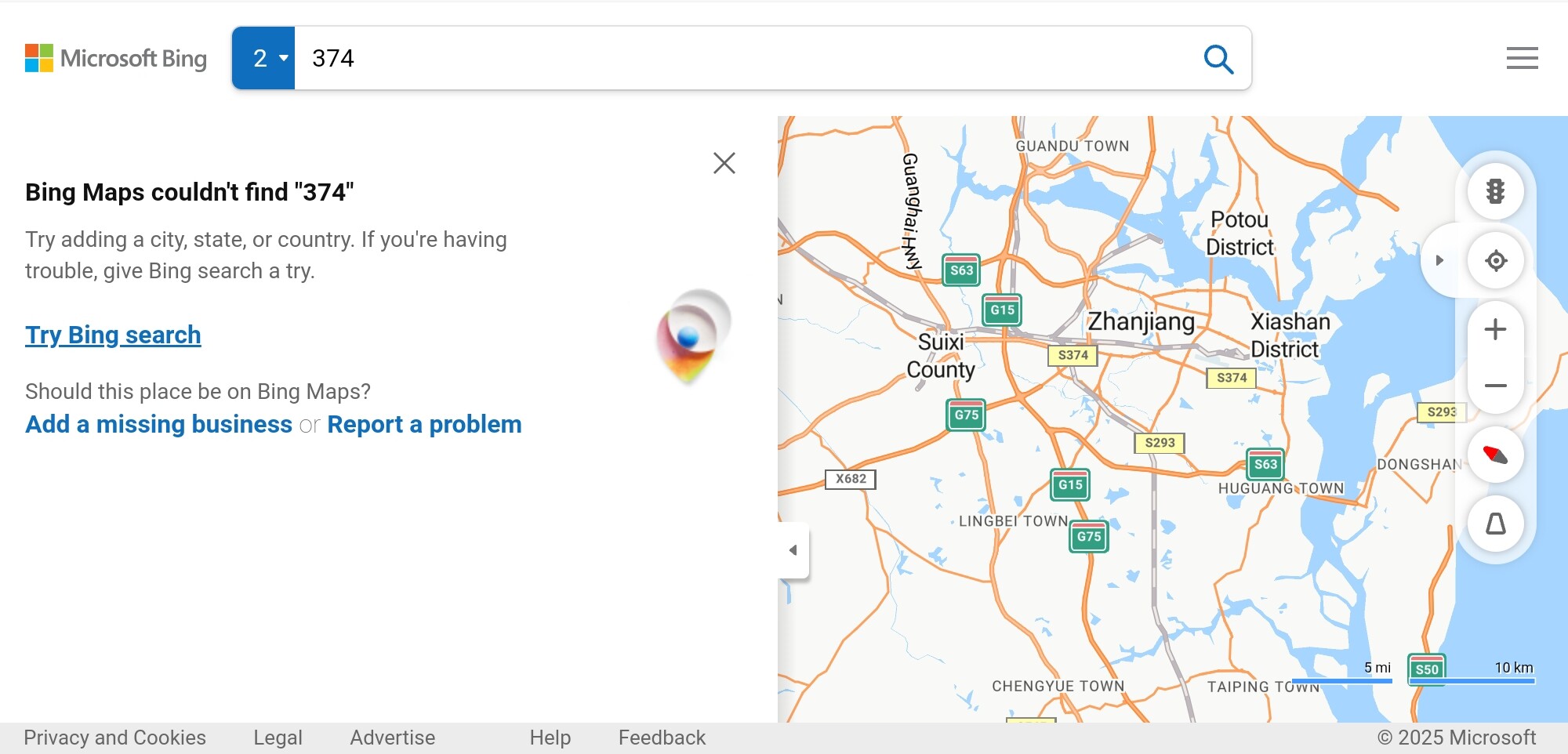This screenshot has height=754, width=1568.
Task: Click the Try Bing search link
Action: coord(113,335)
